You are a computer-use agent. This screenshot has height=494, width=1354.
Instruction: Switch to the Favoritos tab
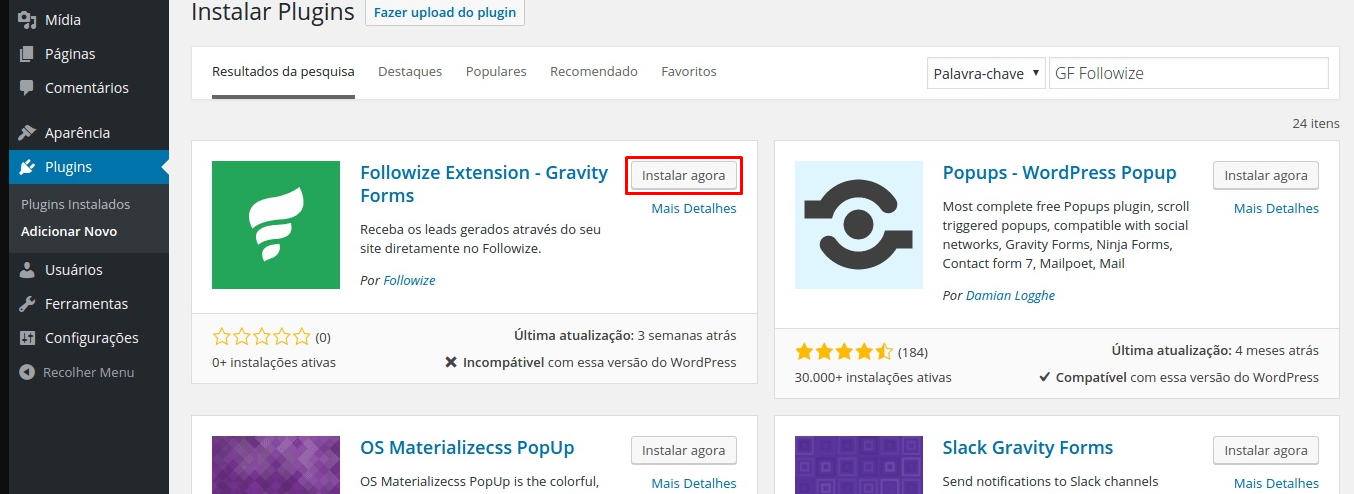[x=689, y=72]
